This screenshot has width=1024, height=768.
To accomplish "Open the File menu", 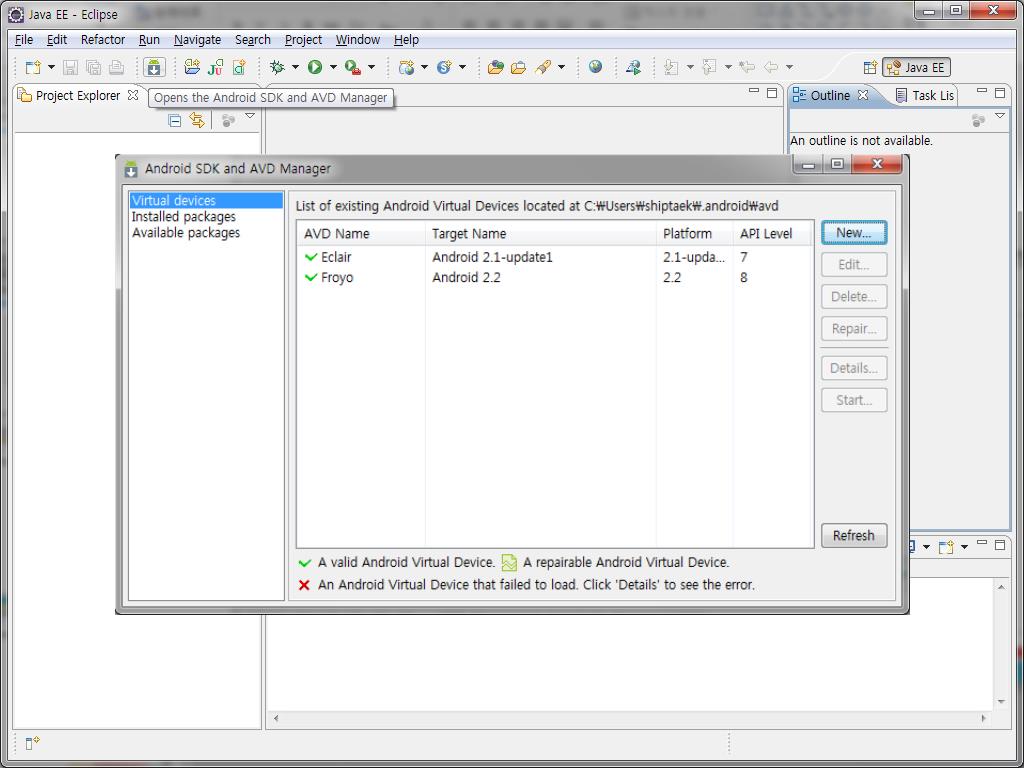I will [24, 40].
